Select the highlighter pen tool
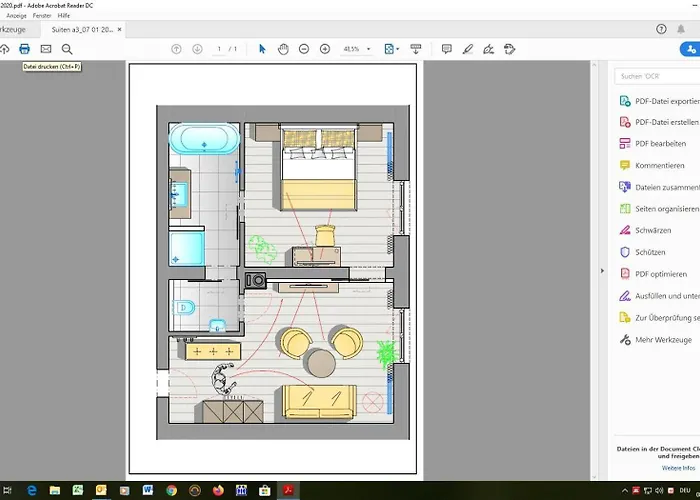The image size is (700, 500). tap(467, 48)
